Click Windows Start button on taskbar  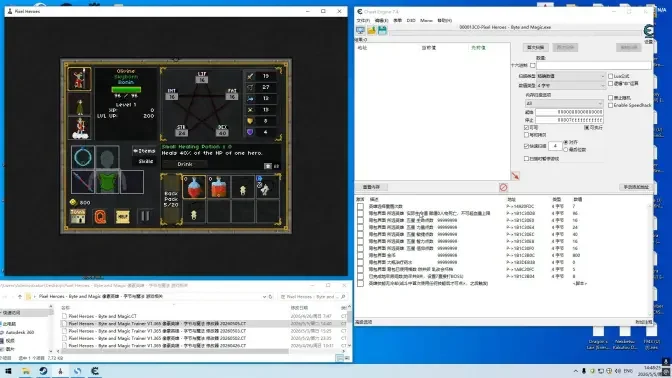click(8, 371)
